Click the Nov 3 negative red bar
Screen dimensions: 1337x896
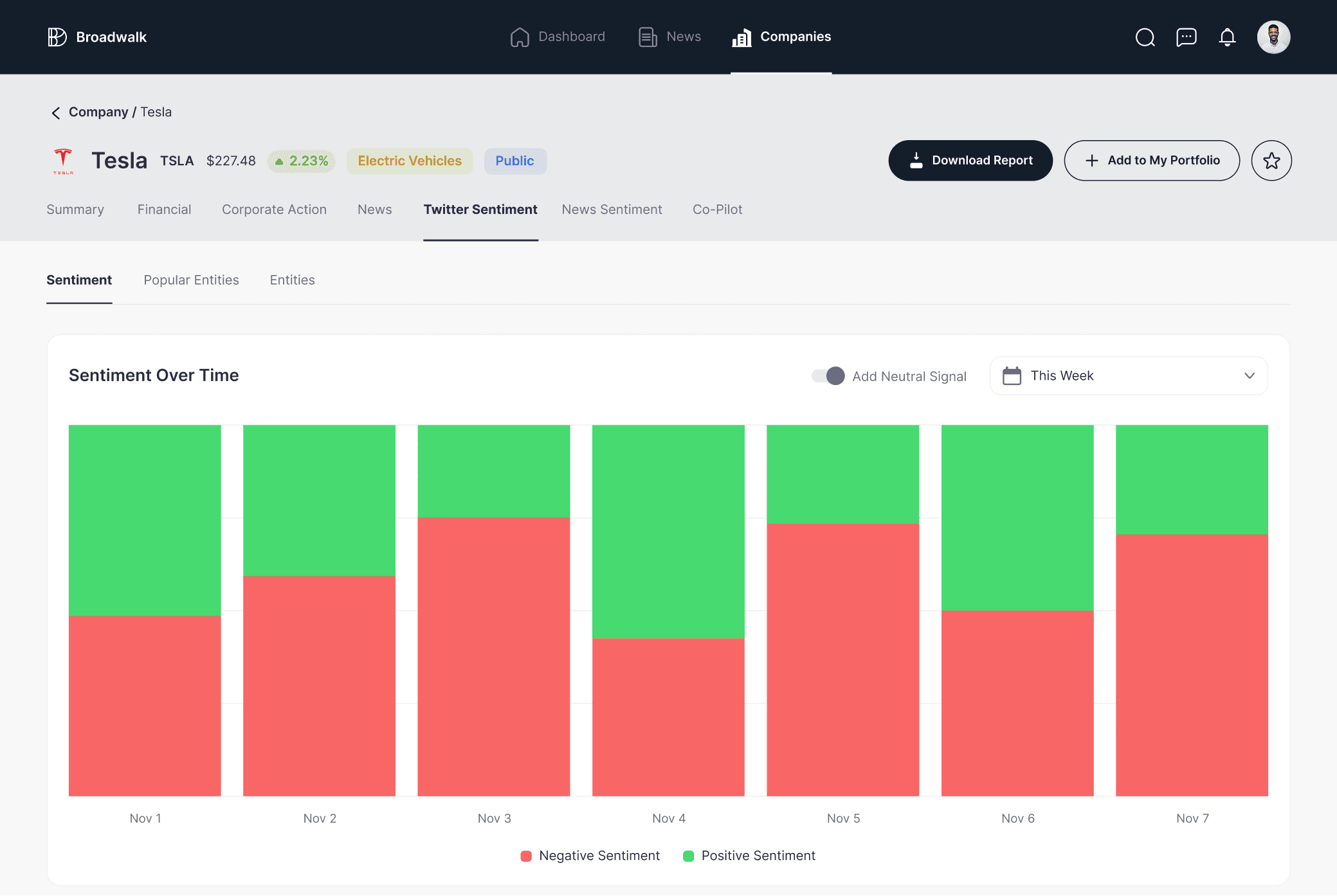coord(494,657)
